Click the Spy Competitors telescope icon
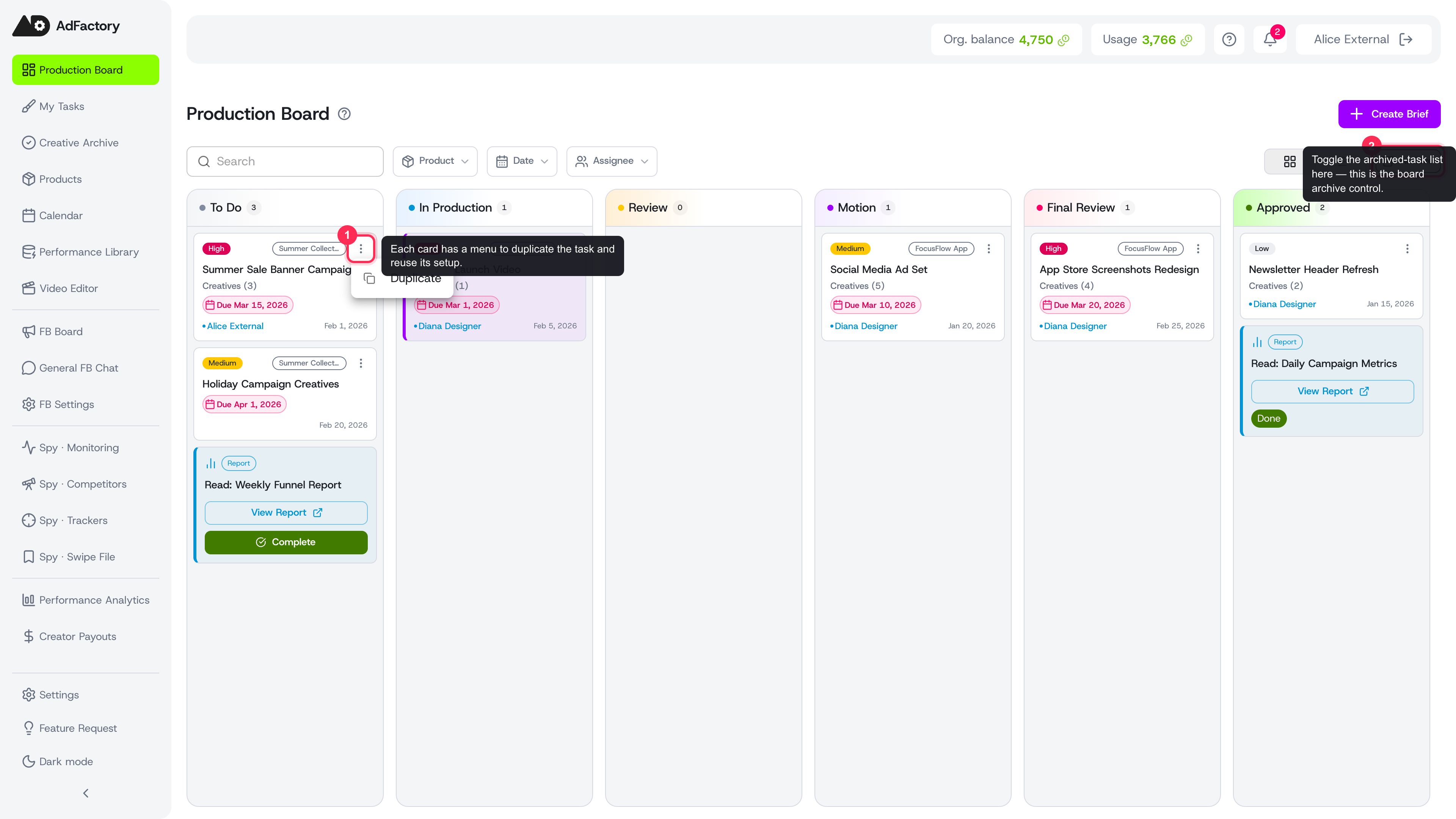The height and width of the screenshot is (819, 1456). pos(28,484)
